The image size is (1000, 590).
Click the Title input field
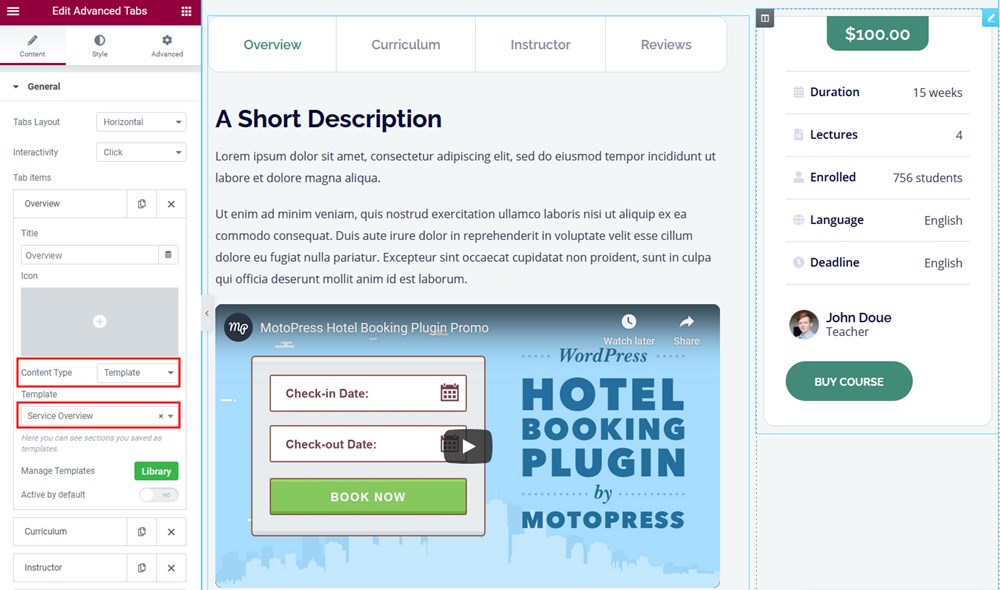tap(89, 255)
